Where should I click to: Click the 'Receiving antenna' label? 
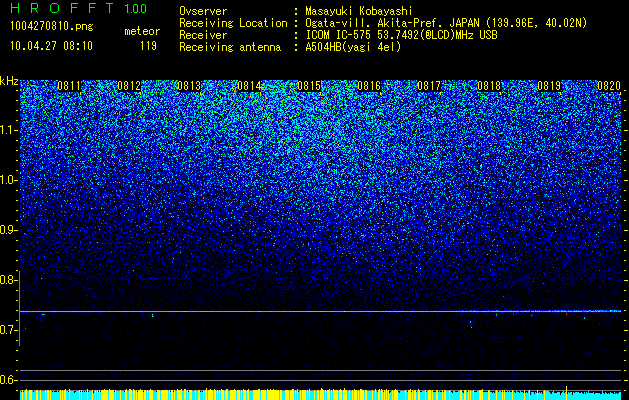point(230,47)
